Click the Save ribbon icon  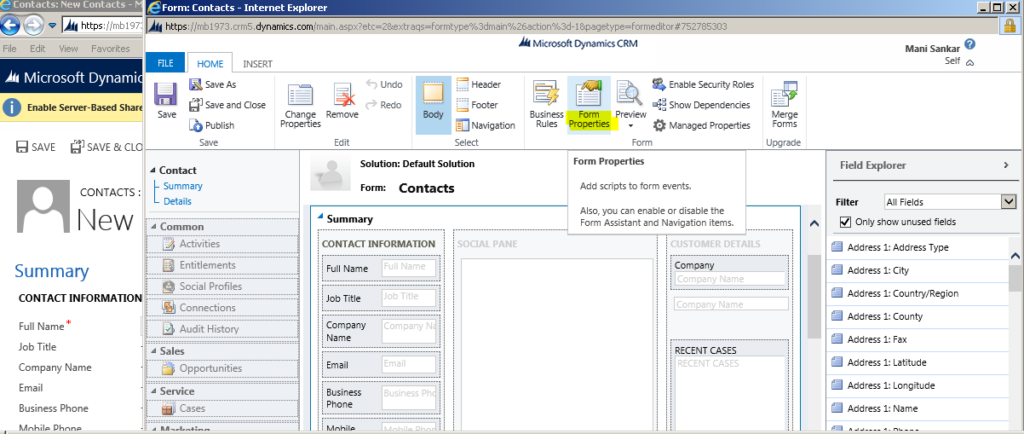(167, 101)
